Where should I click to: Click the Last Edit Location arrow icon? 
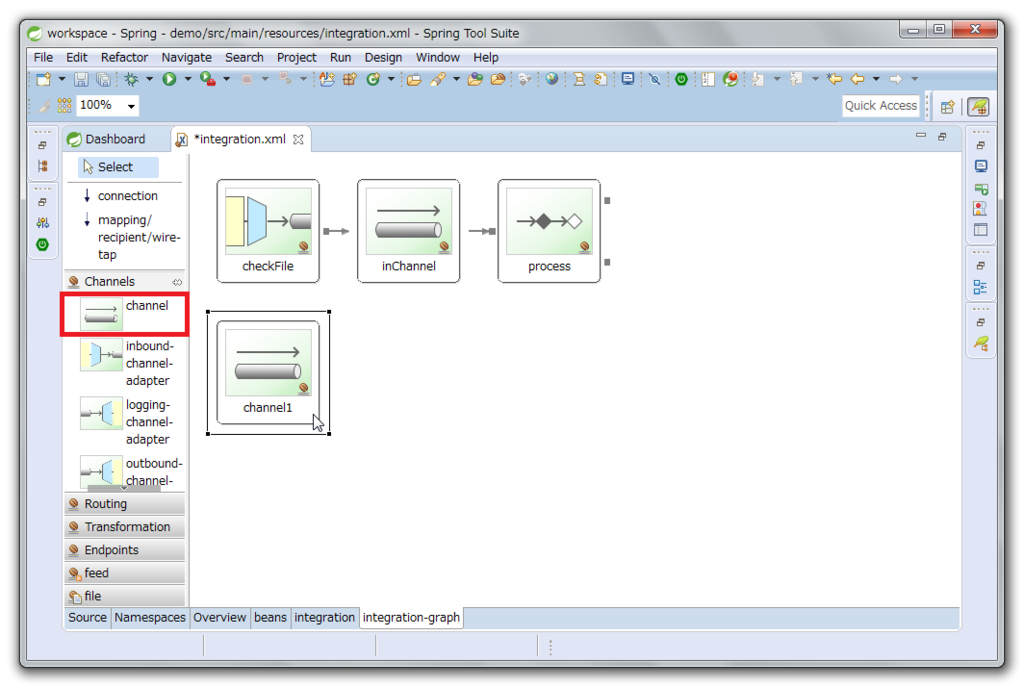[x=834, y=80]
